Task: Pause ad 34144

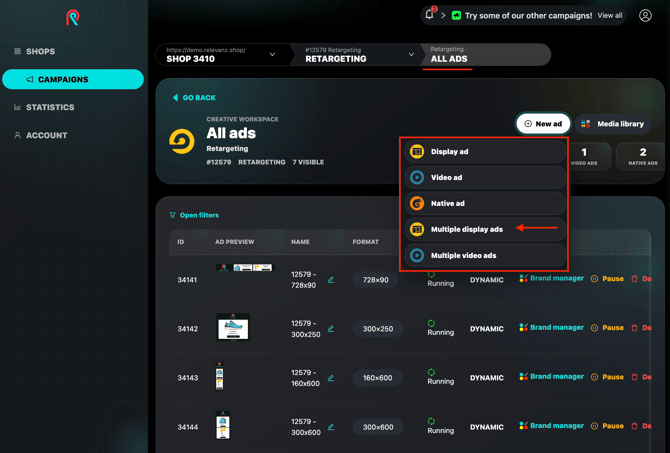Action: tap(607, 426)
